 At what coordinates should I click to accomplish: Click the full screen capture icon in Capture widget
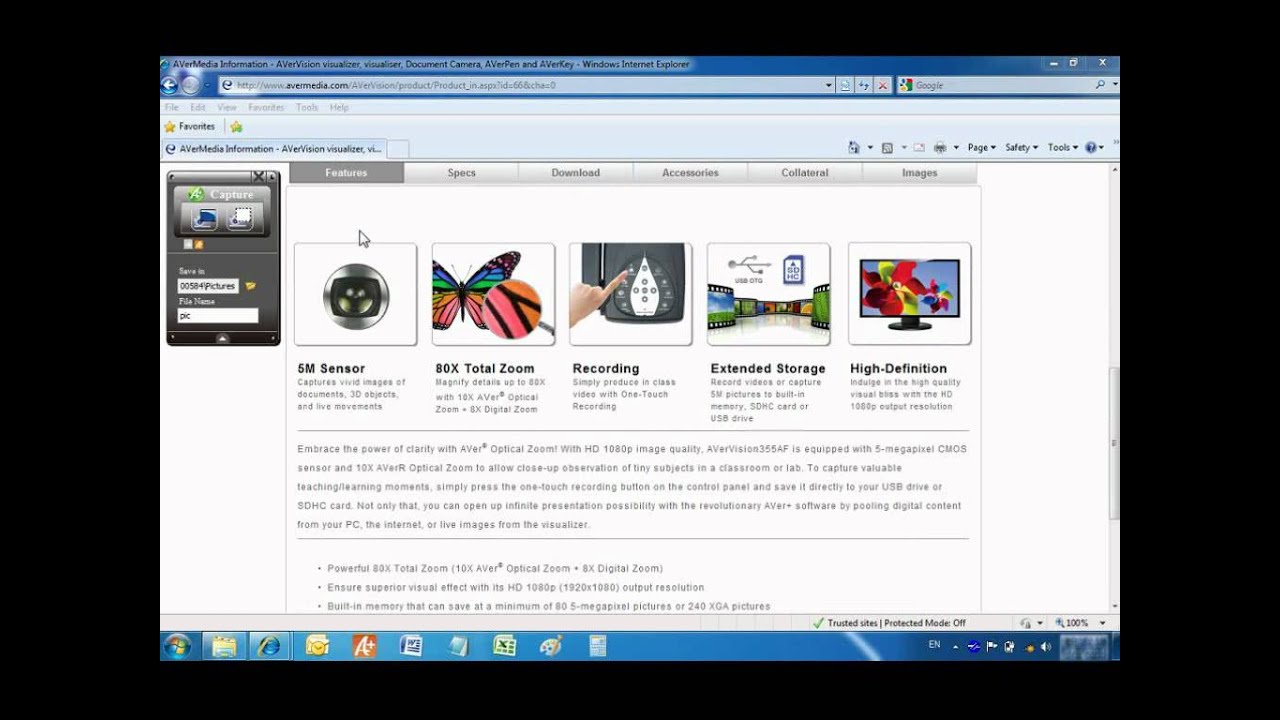click(205, 218)
